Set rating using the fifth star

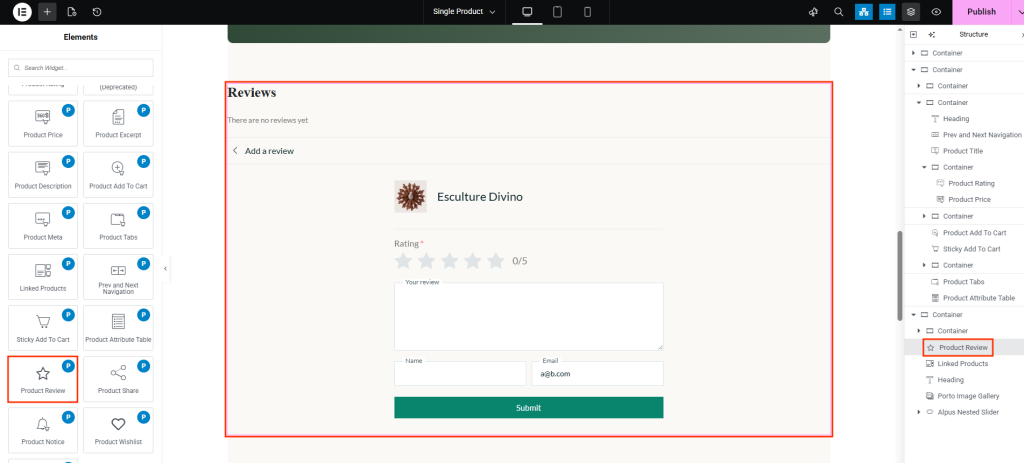pyautogui.click(x=495, y=261)
